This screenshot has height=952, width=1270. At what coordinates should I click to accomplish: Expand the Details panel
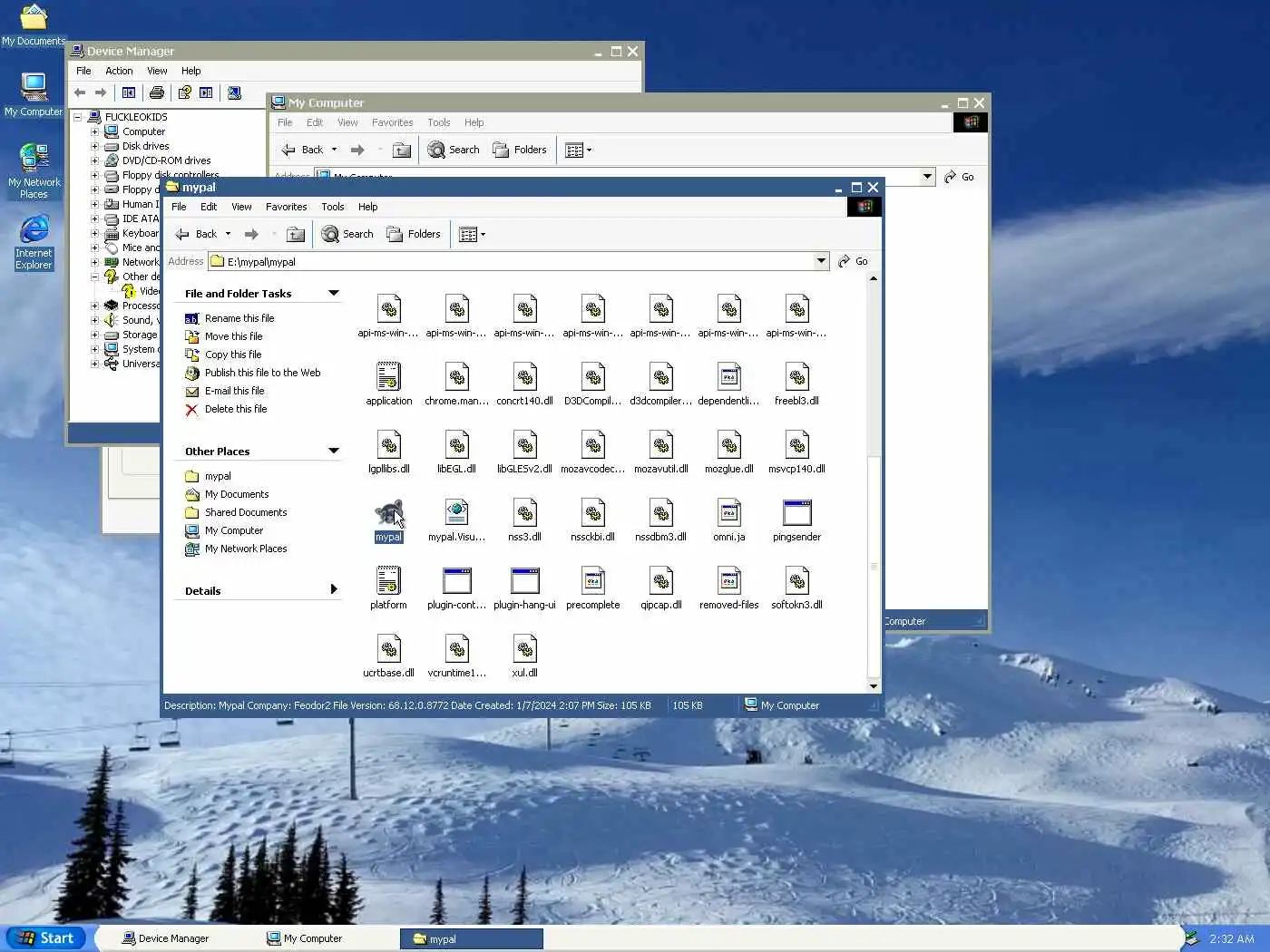[x=334, y=589]
